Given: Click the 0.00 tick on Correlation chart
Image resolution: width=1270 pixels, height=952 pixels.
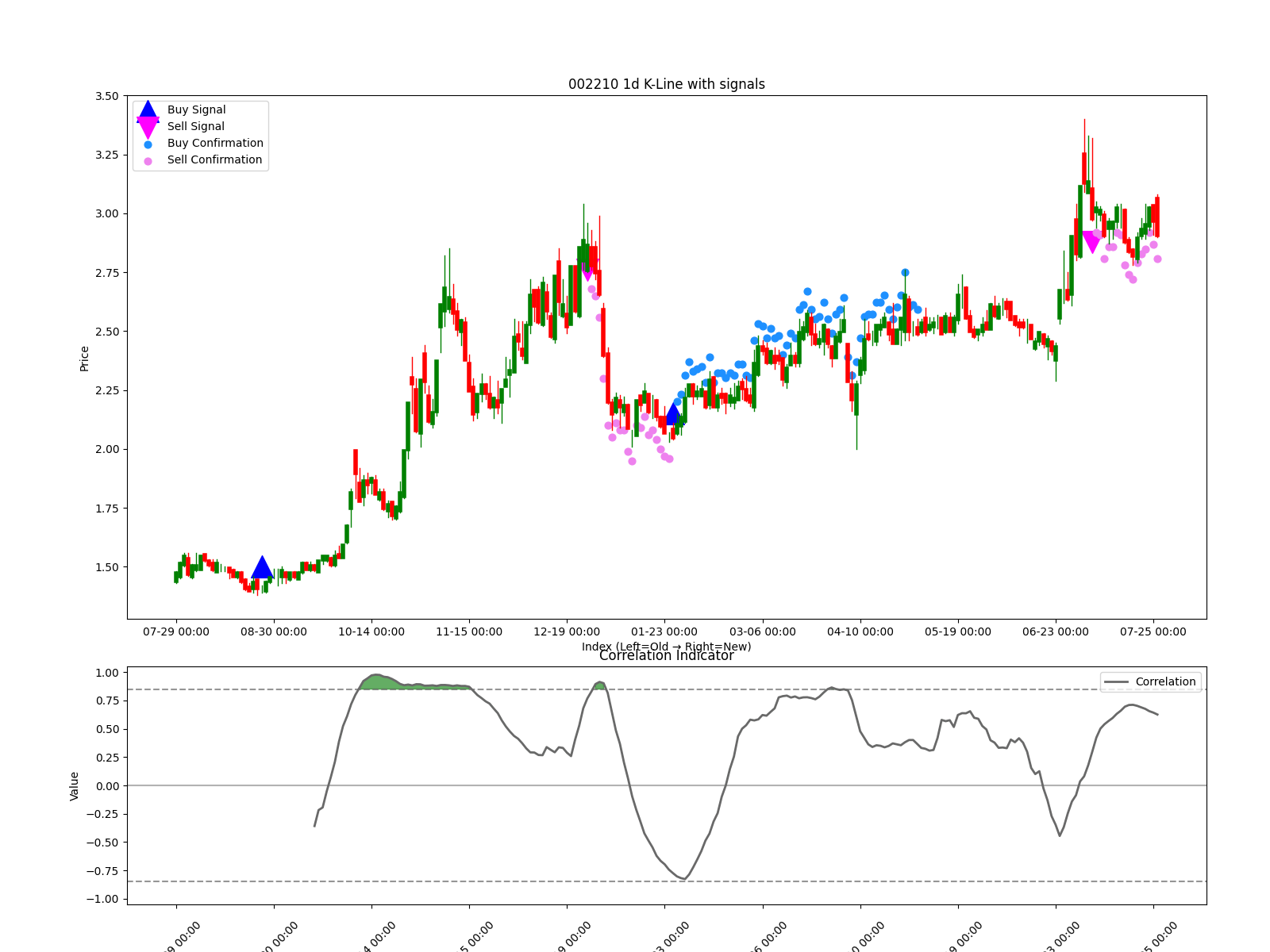Looking at the screenshot, I should [106, 786].
